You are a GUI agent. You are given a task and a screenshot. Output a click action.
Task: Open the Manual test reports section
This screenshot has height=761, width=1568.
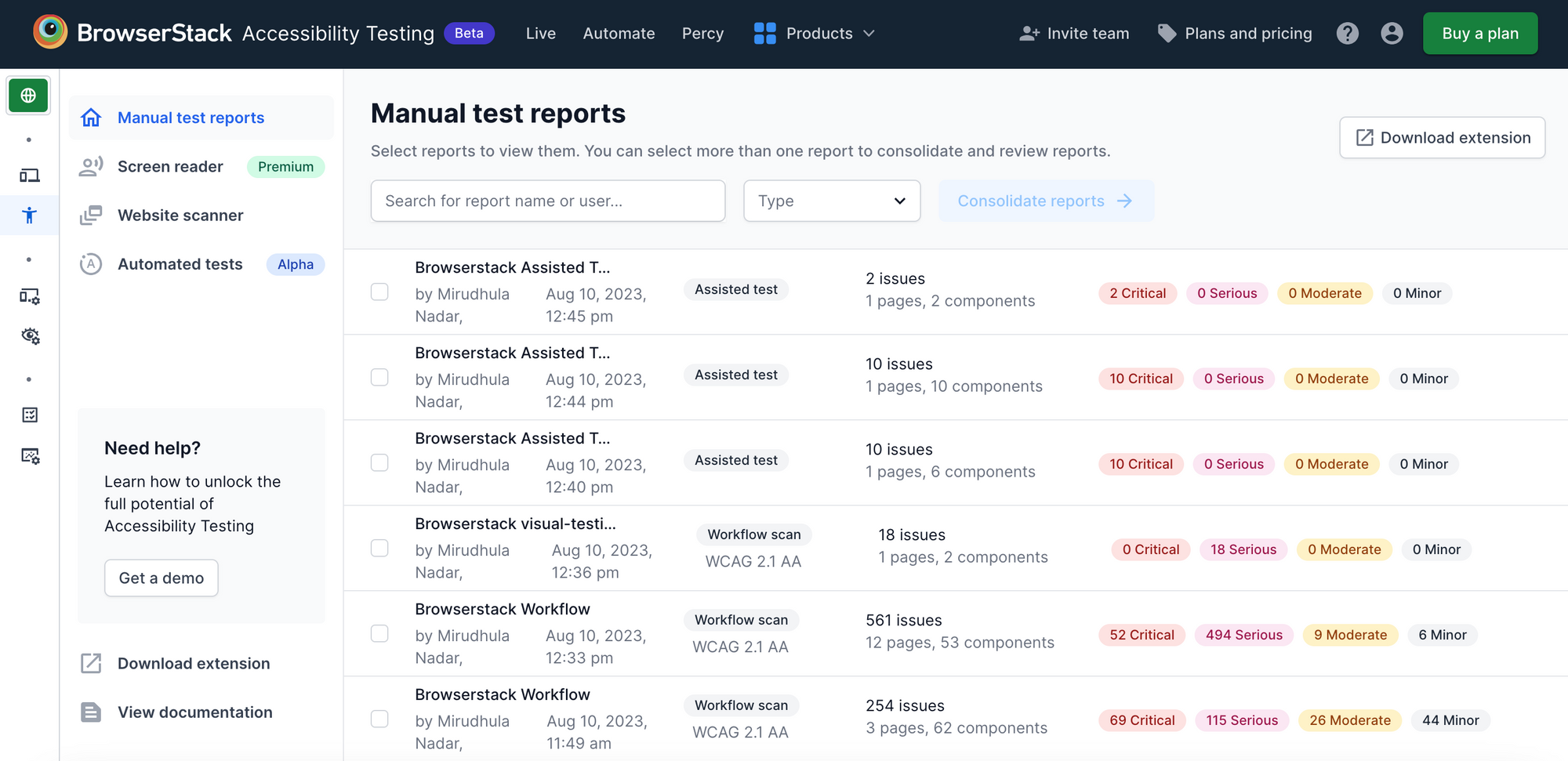[191, 117]
